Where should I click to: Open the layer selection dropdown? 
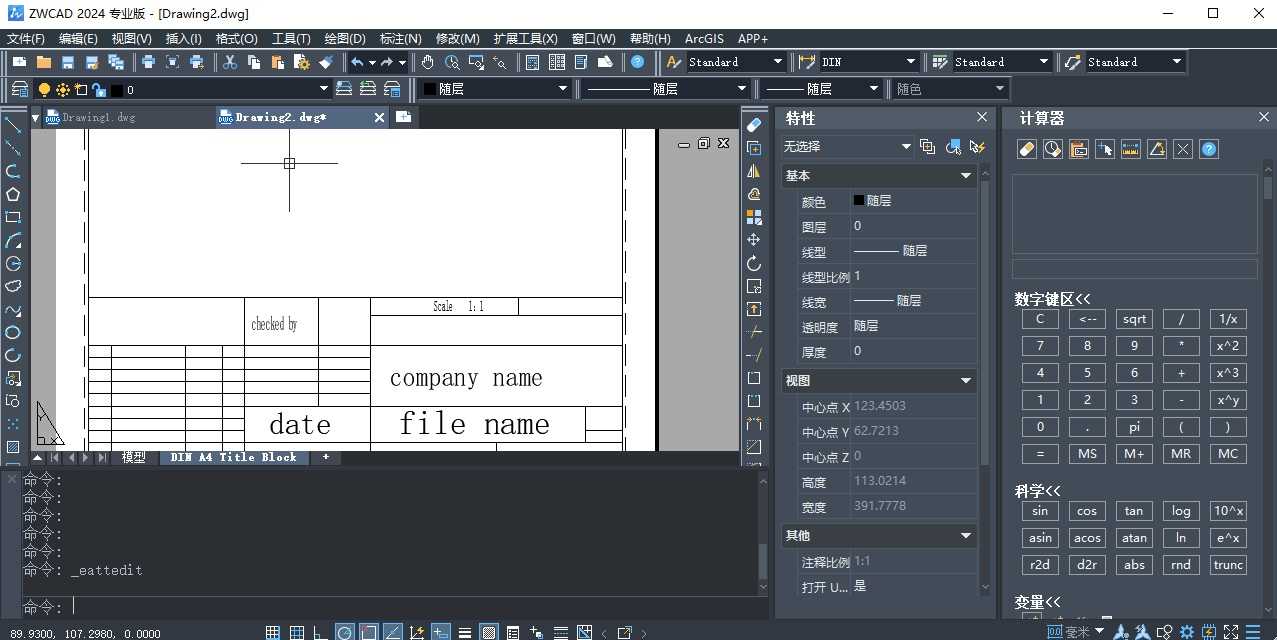323,89
